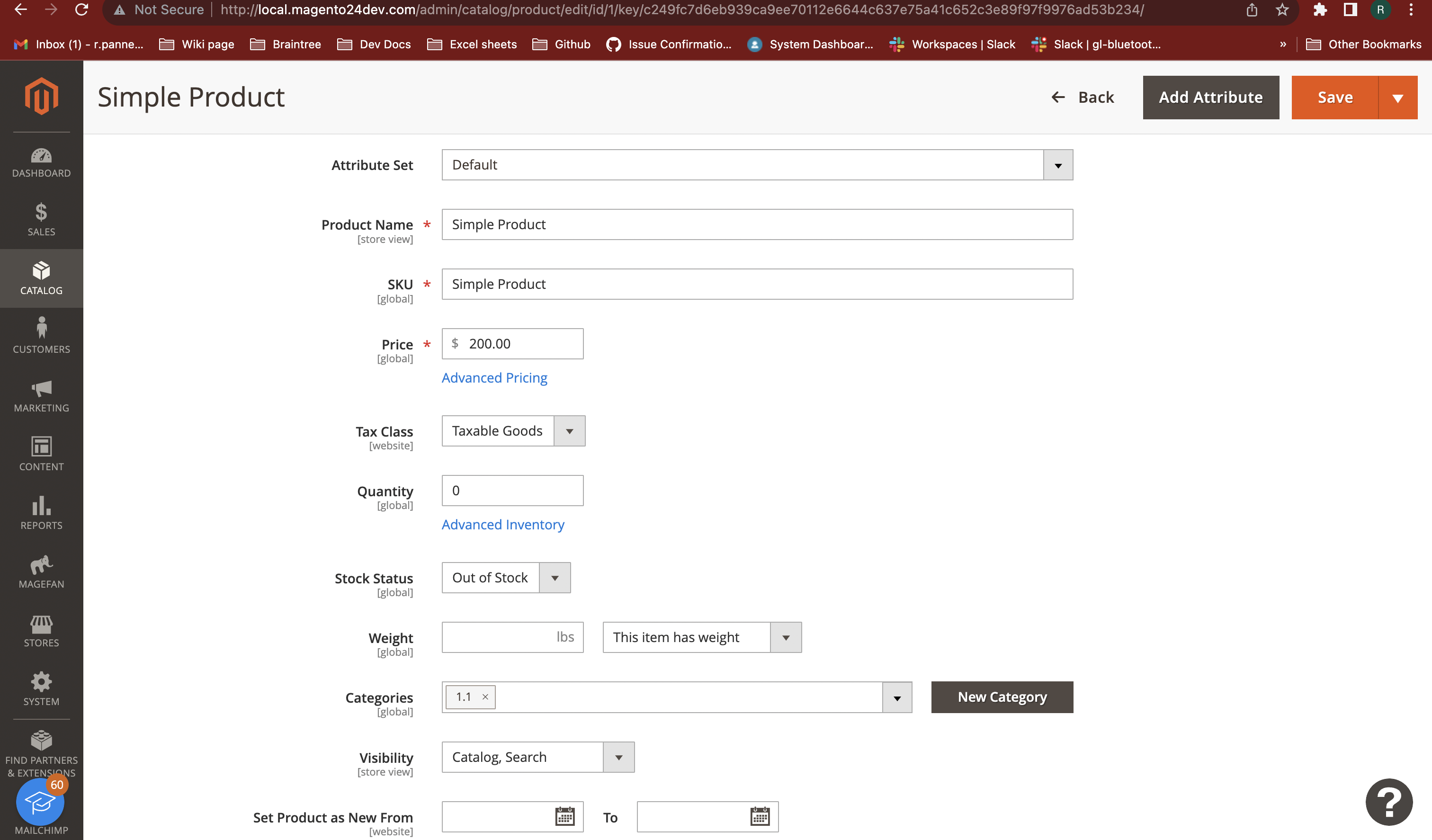Open the help question mark icon
The image size is (1432, 840).
tap(1389, 802)
